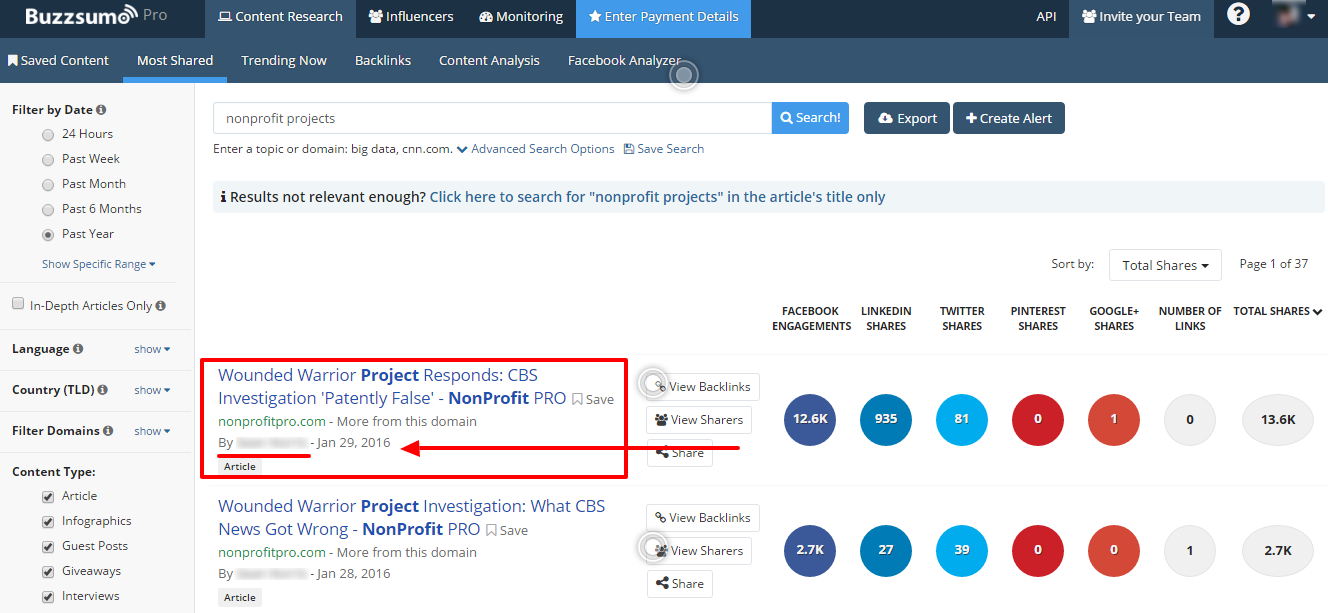Open the help question mark icon

1238,15
